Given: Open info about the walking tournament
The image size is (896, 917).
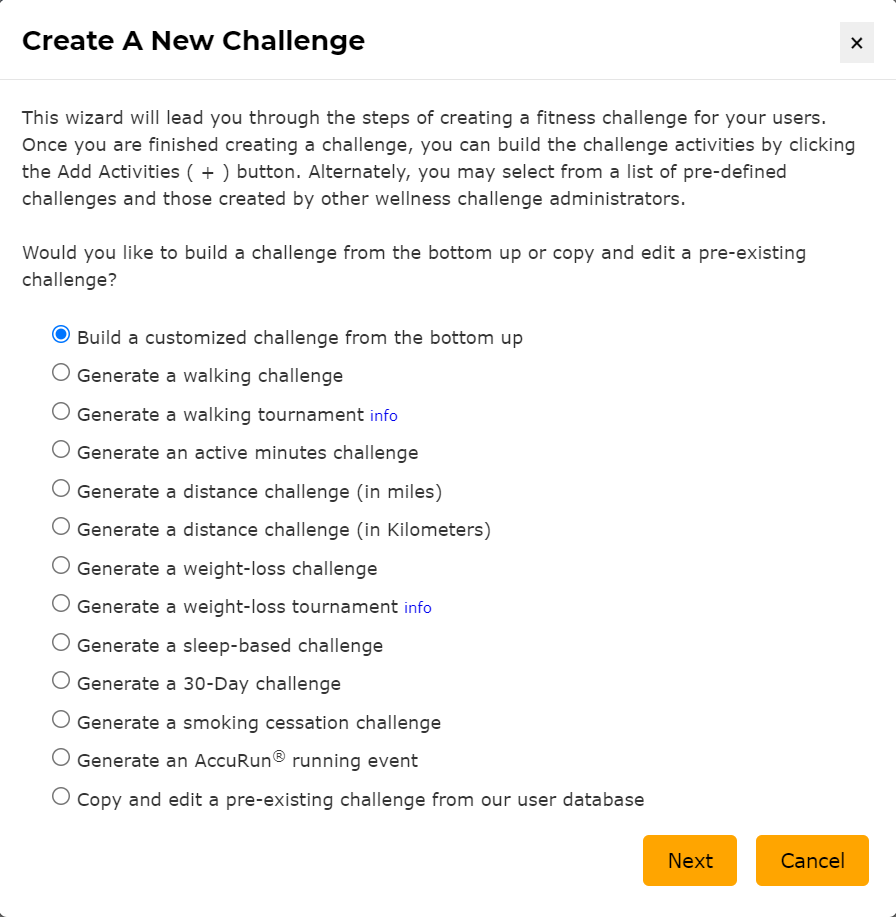Looking at the screenshot, I should [x=383, y=415].
